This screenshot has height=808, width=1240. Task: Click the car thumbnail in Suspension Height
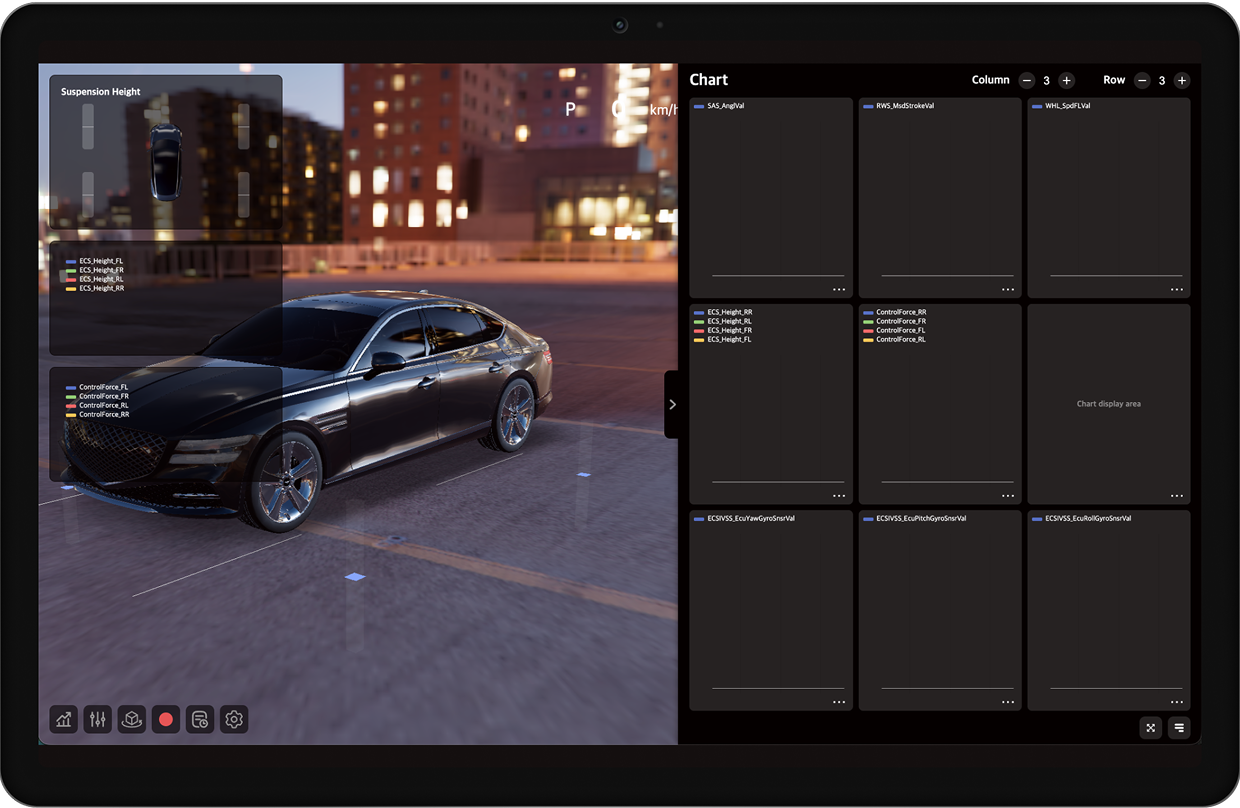(x=166, y=160)
